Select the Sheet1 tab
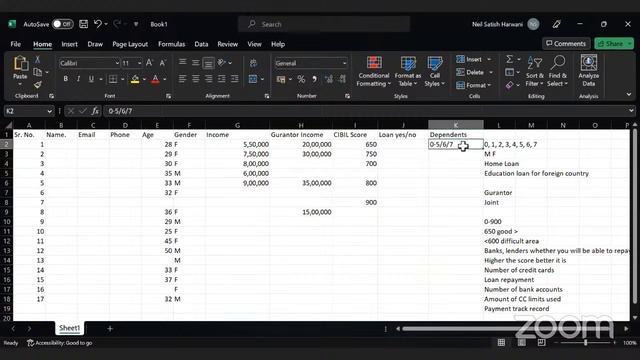640x360 pixels. [x=69, y=328]
